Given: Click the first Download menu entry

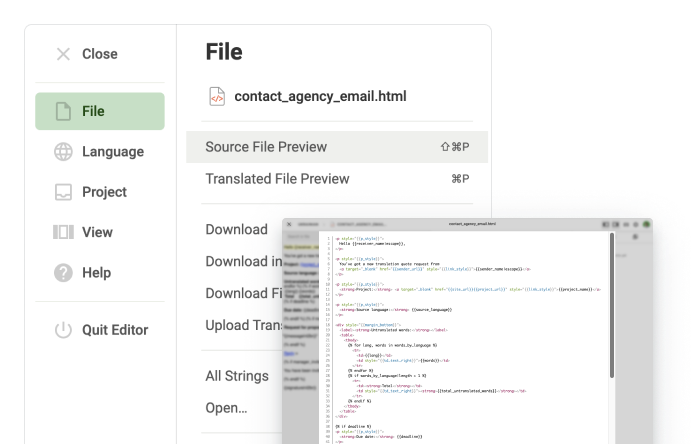Looking at the screenshot, I should pyautogui.click(x=236, y=229).
